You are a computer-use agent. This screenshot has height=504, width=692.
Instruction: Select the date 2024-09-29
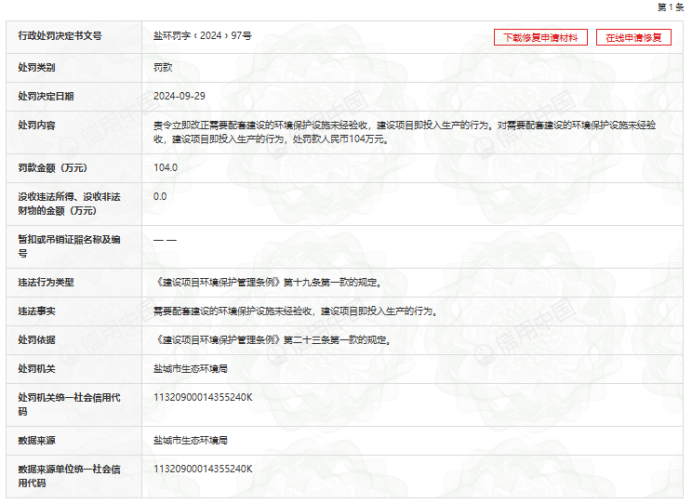click(x=179, y=96)
